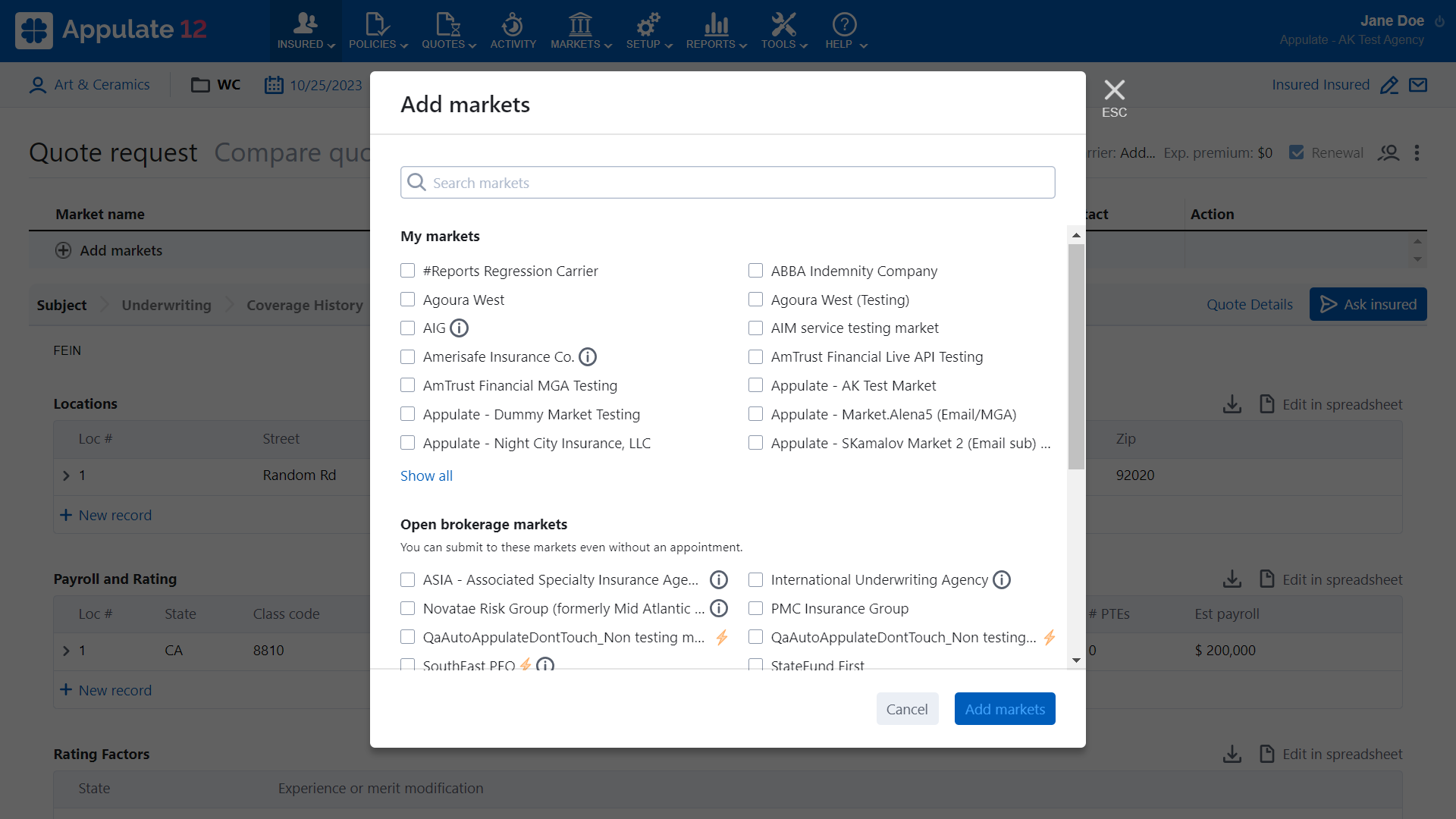1456x819 pixels.
Task: Check Appulate - AK Test Market checkbox
Action: [x=756, y=385]
